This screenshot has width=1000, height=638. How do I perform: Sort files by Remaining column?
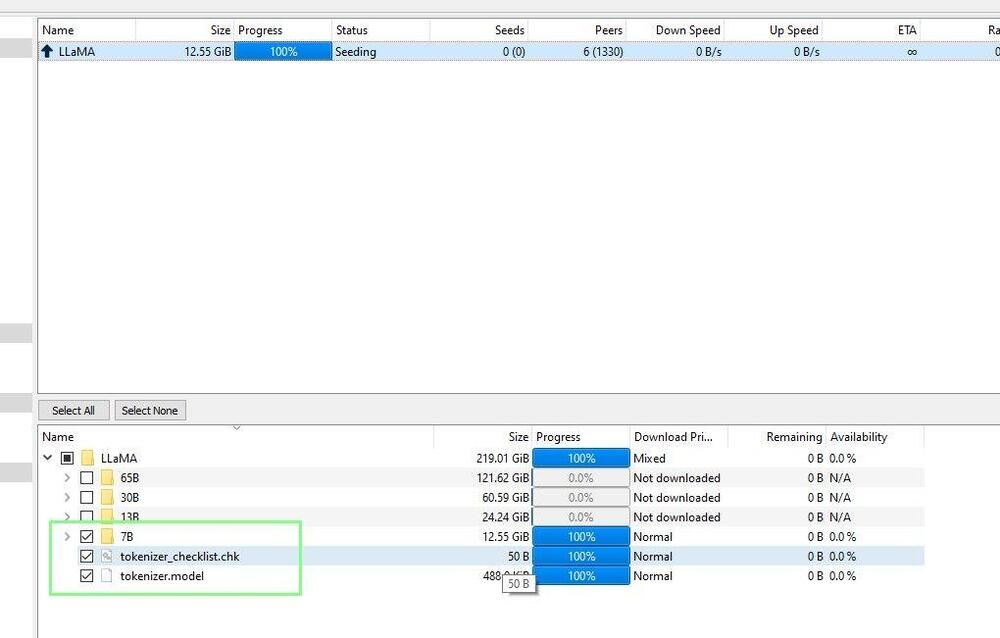777,437
